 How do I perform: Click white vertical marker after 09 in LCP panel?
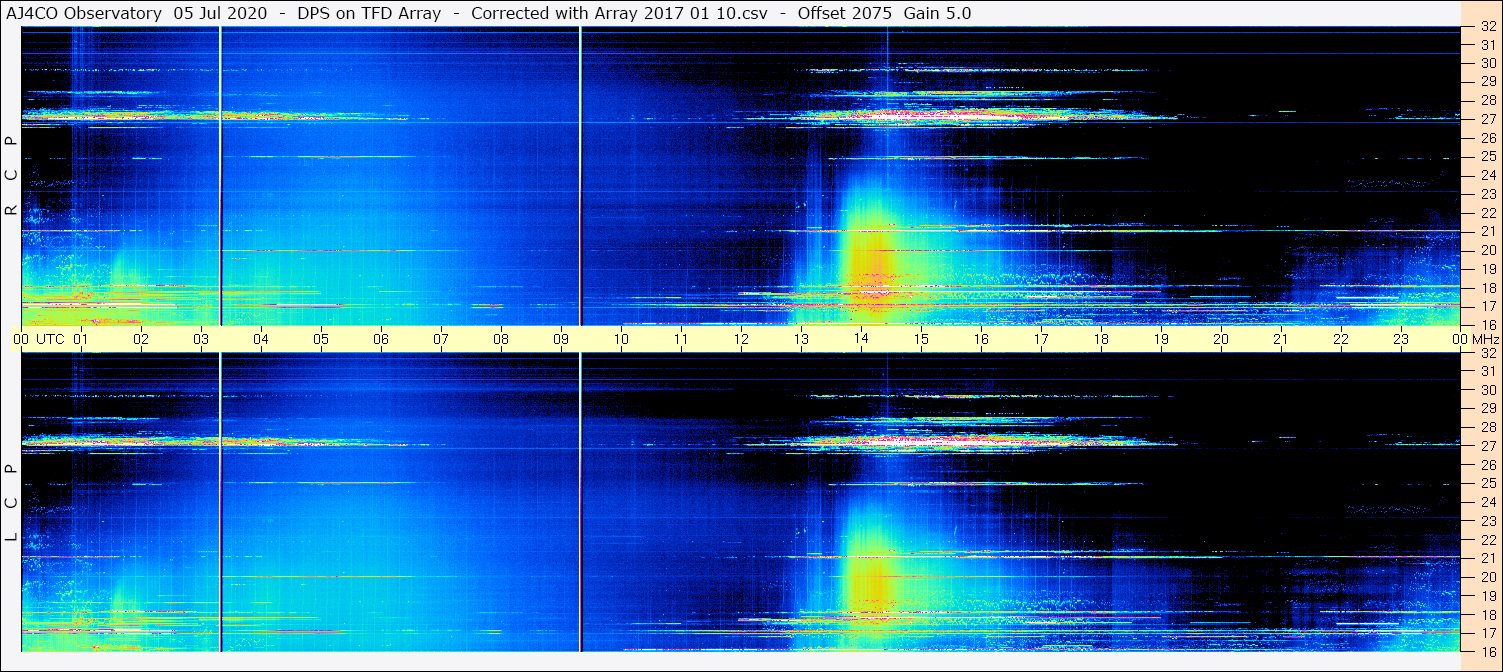click(580, 502)
